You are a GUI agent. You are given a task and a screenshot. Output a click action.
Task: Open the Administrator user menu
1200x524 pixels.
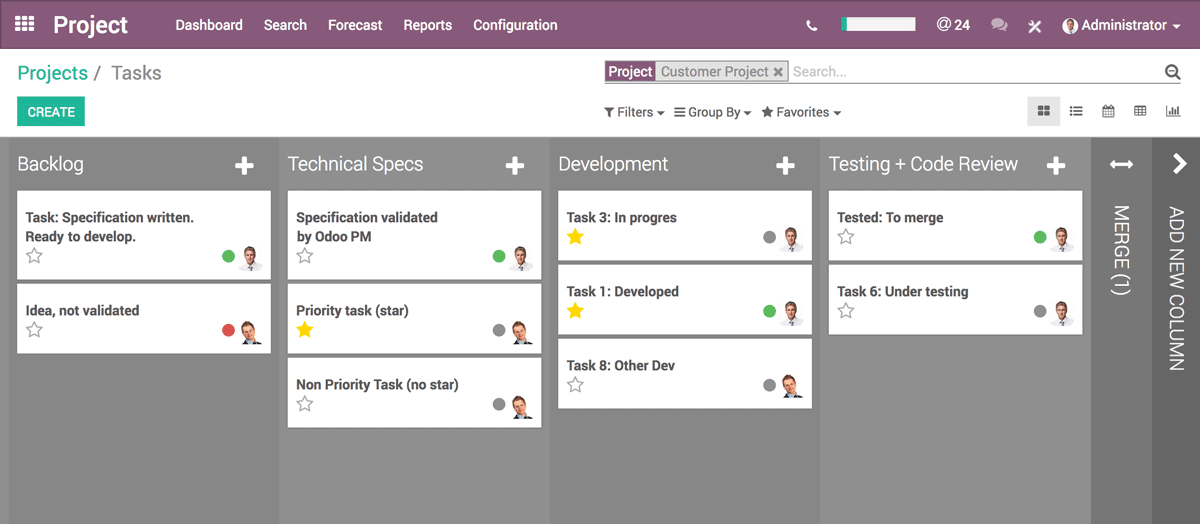[1122, 25]
